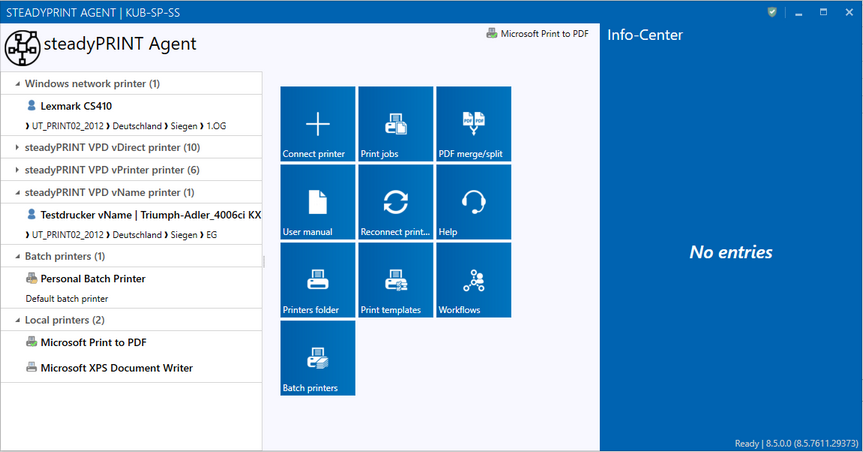Open the Connect printer tile
The height and width of the screenshot is (452, 863).
click(318, 124)
